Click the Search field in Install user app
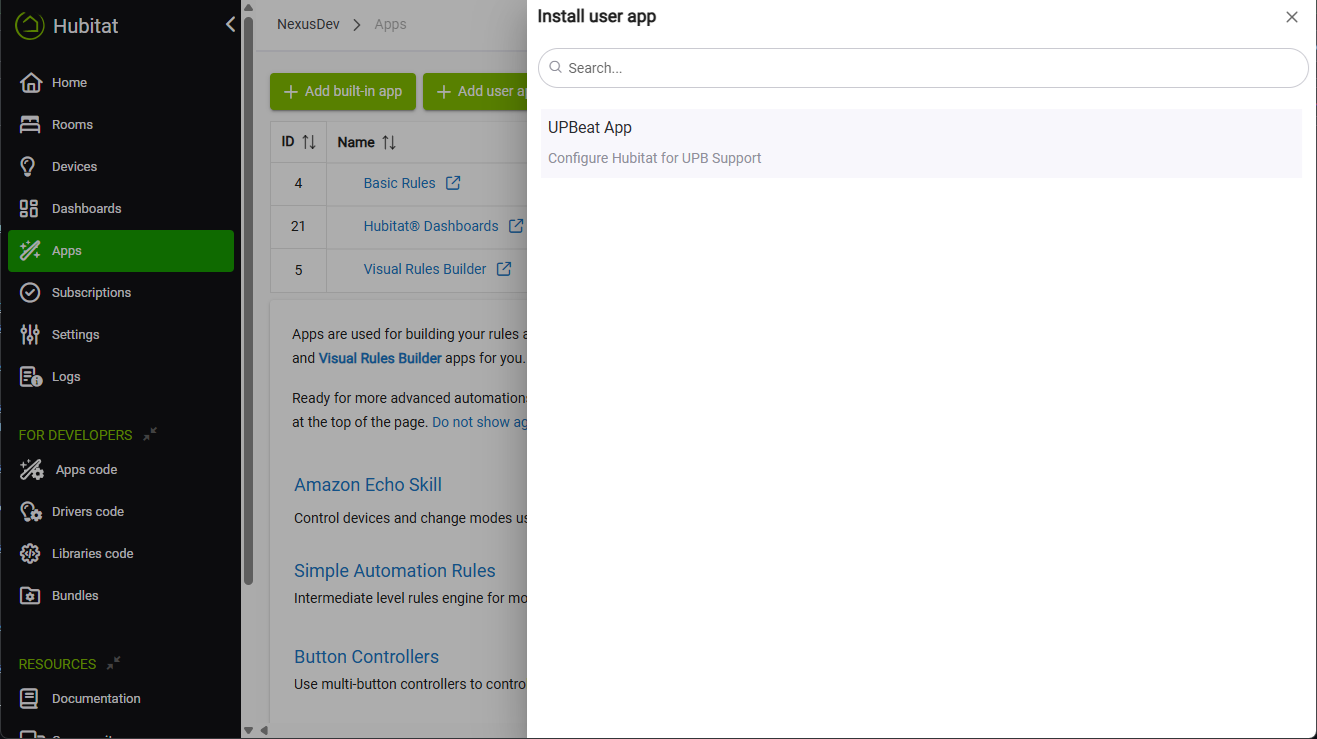Screen dimensions: 1317x739 [x=922, y=68]
